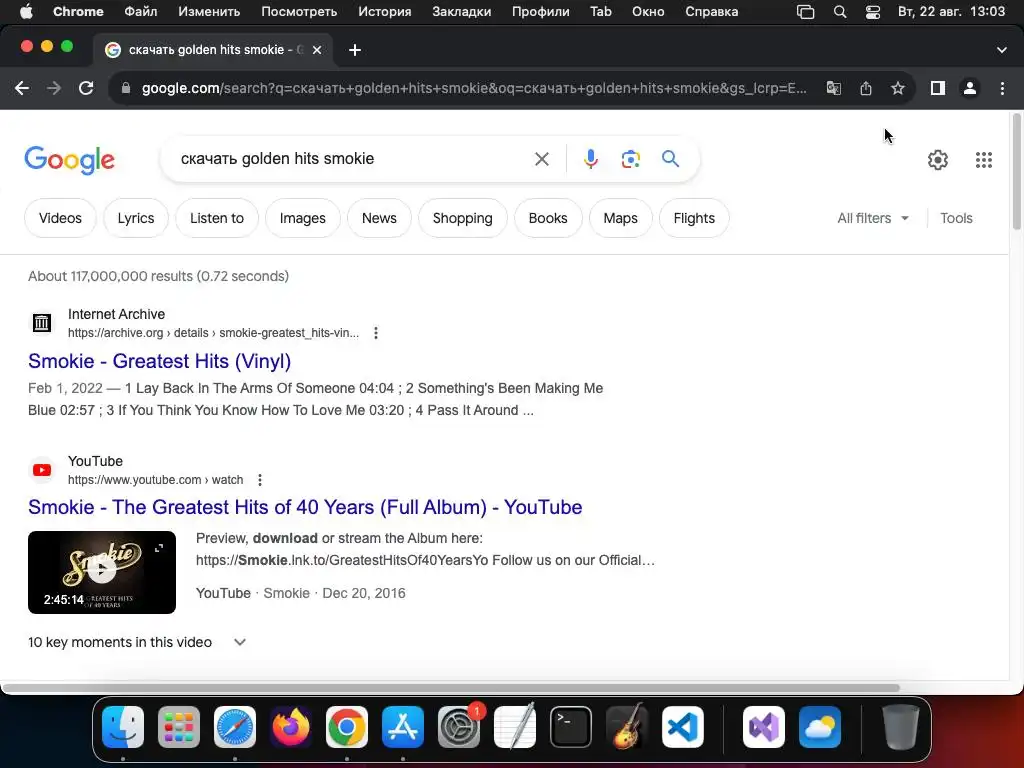The width and height of the screenshot is (1024, 768).
Task: Click the Chrome forward arrow
Action: (x=54, y=88)
